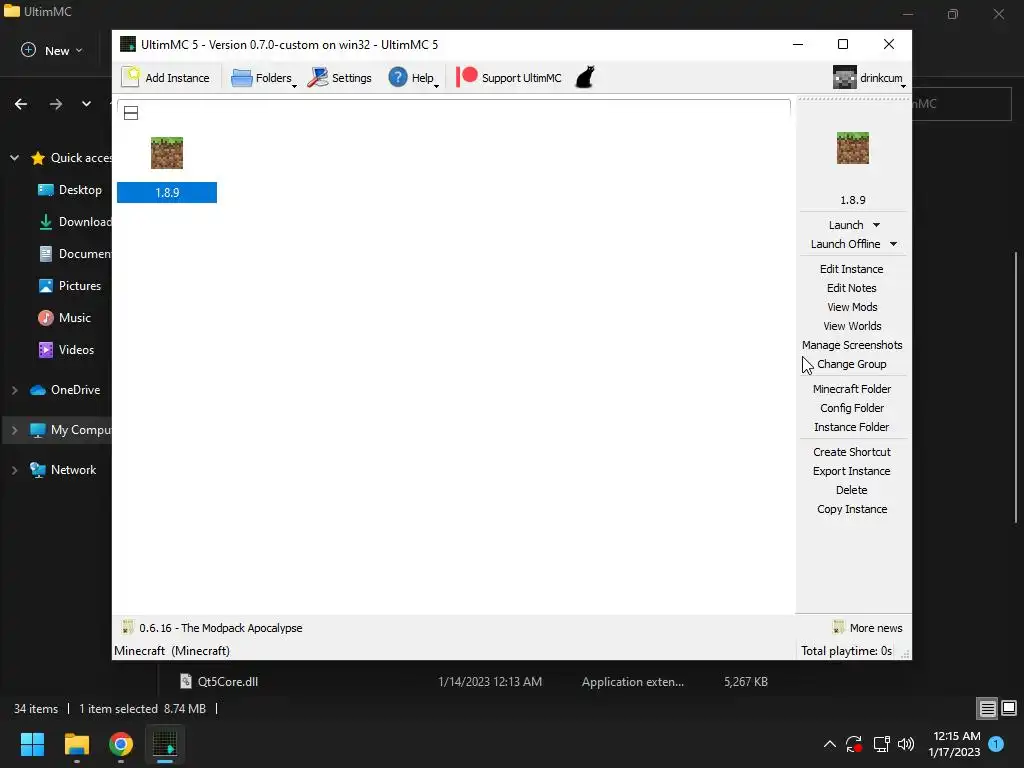Open the Folders toolbar menu
Screen dimensions: 1024x768
pos(263,78)
